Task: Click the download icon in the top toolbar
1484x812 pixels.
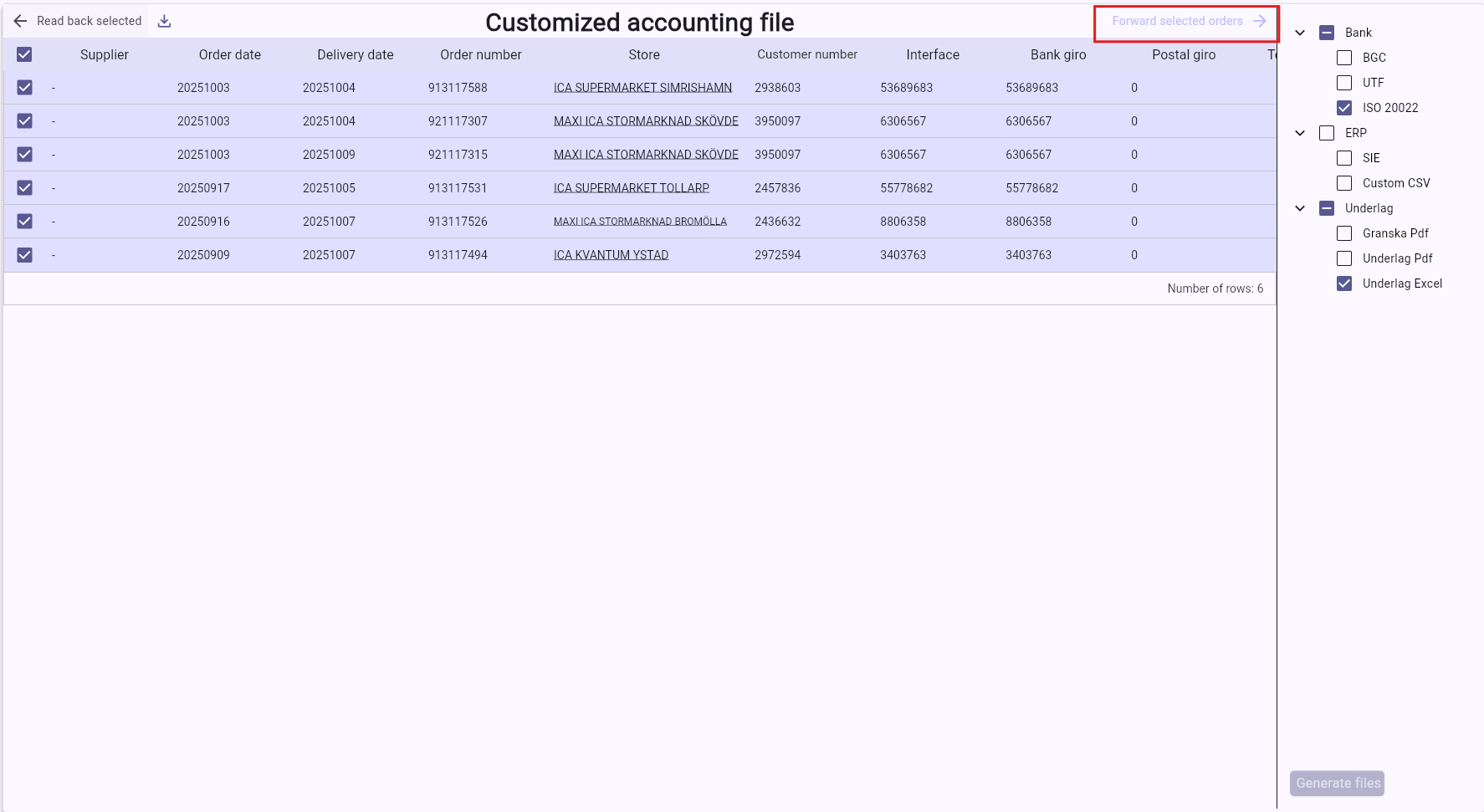Action: 165,21
